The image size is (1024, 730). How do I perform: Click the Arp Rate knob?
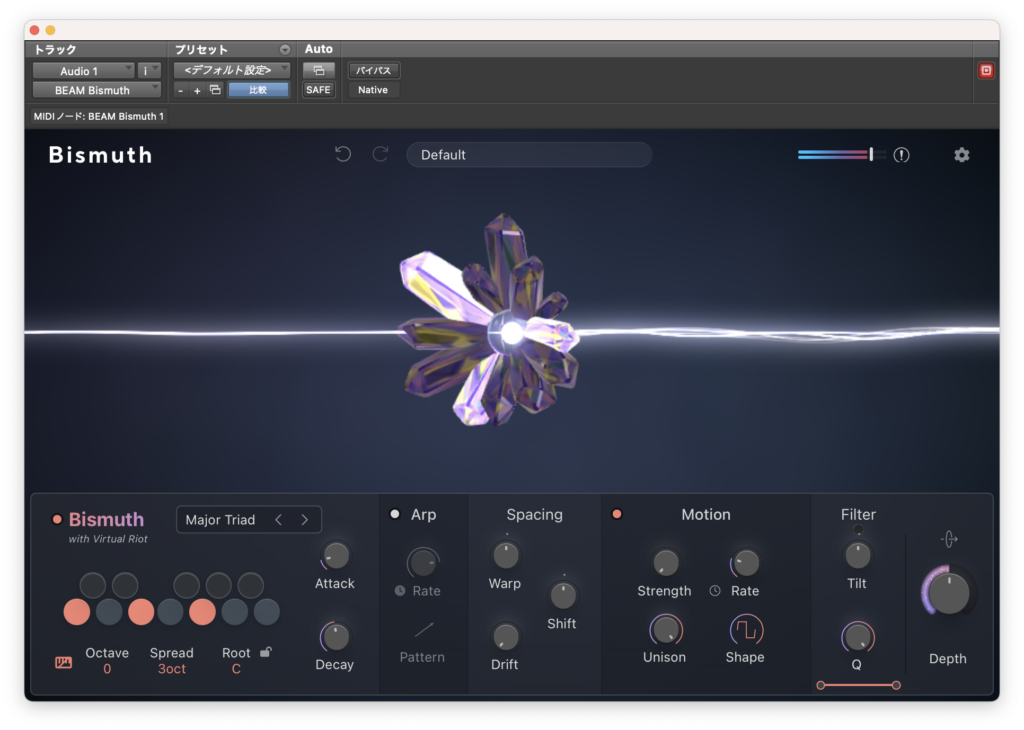click(423, 563)
